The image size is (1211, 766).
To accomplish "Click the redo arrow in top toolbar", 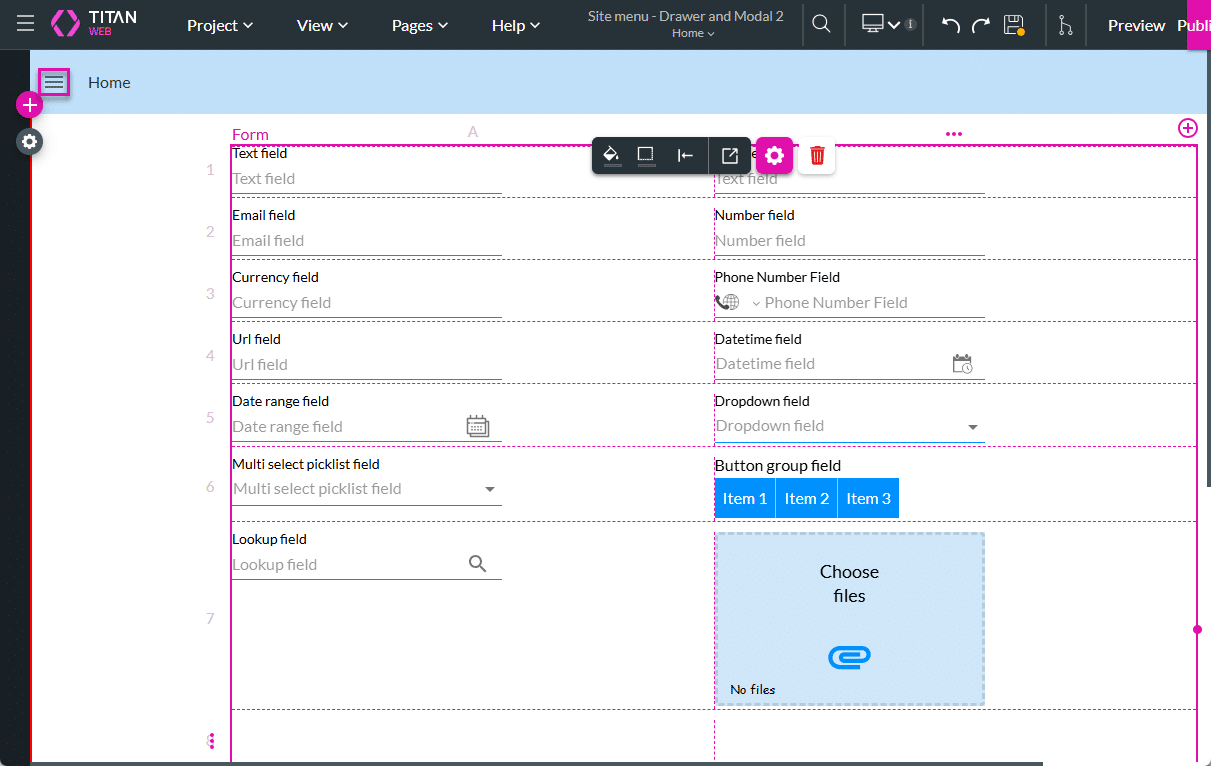I will tap(981, 25).
